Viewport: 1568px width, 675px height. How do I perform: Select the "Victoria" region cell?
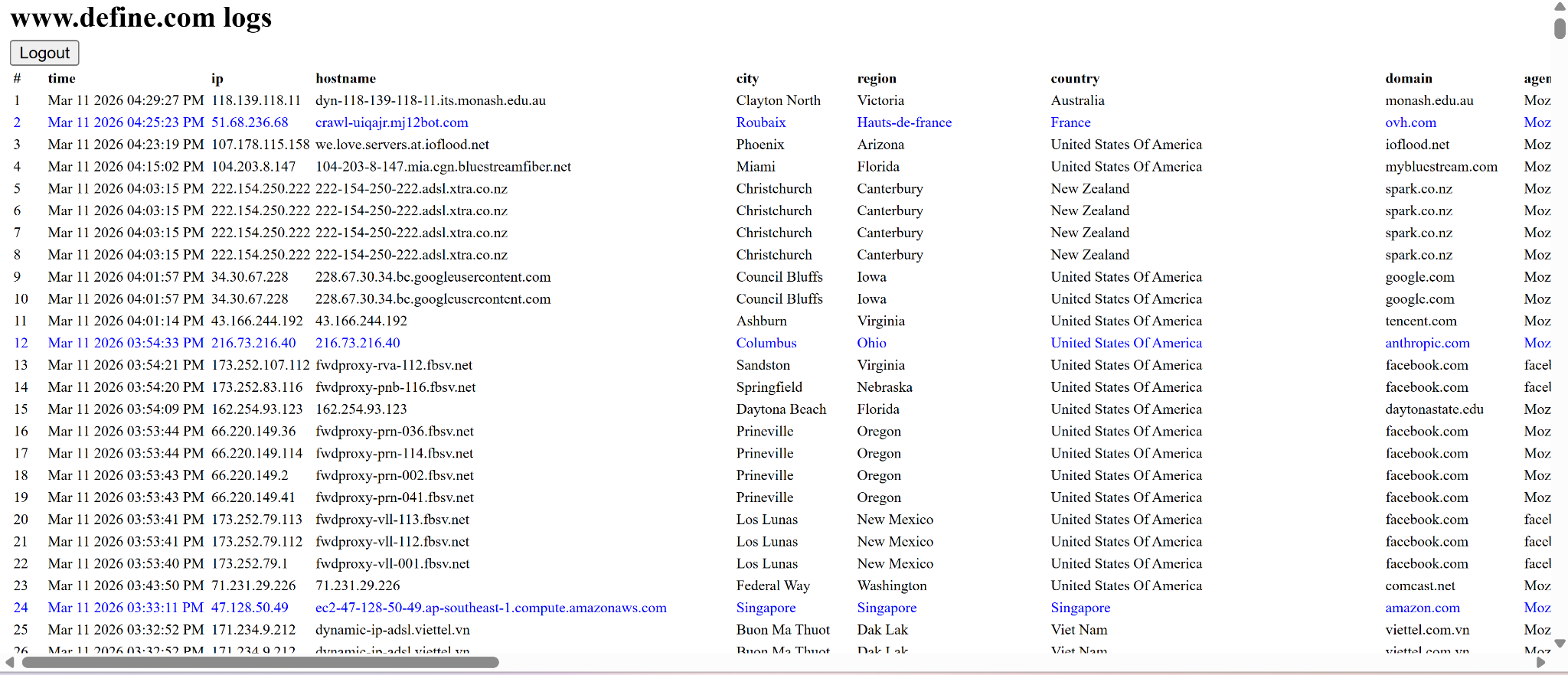point(880,100)
